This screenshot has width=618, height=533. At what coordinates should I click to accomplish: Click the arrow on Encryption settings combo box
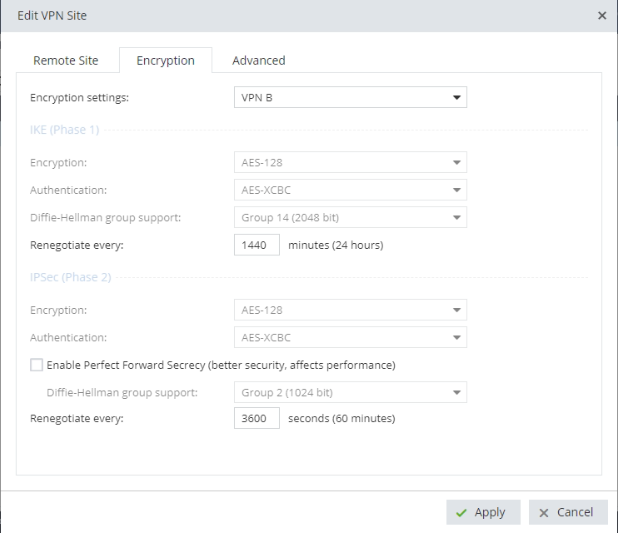point(457,98)
